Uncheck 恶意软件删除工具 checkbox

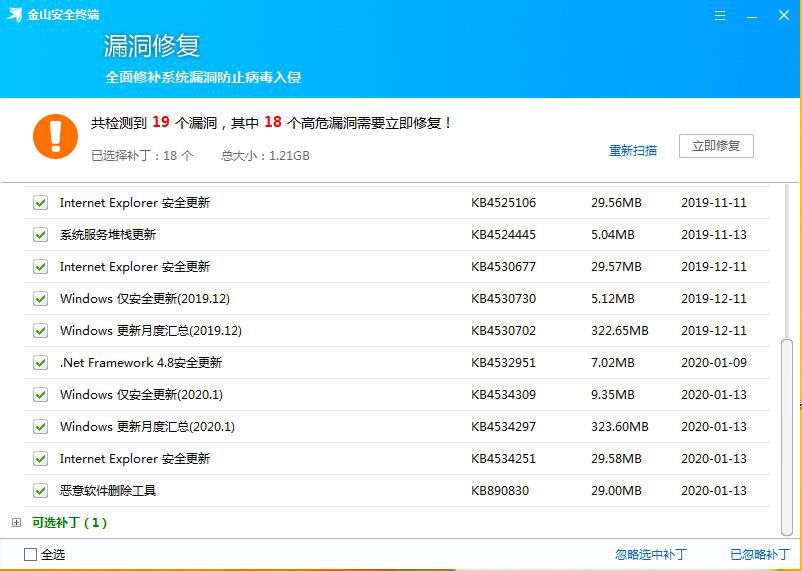40,491
